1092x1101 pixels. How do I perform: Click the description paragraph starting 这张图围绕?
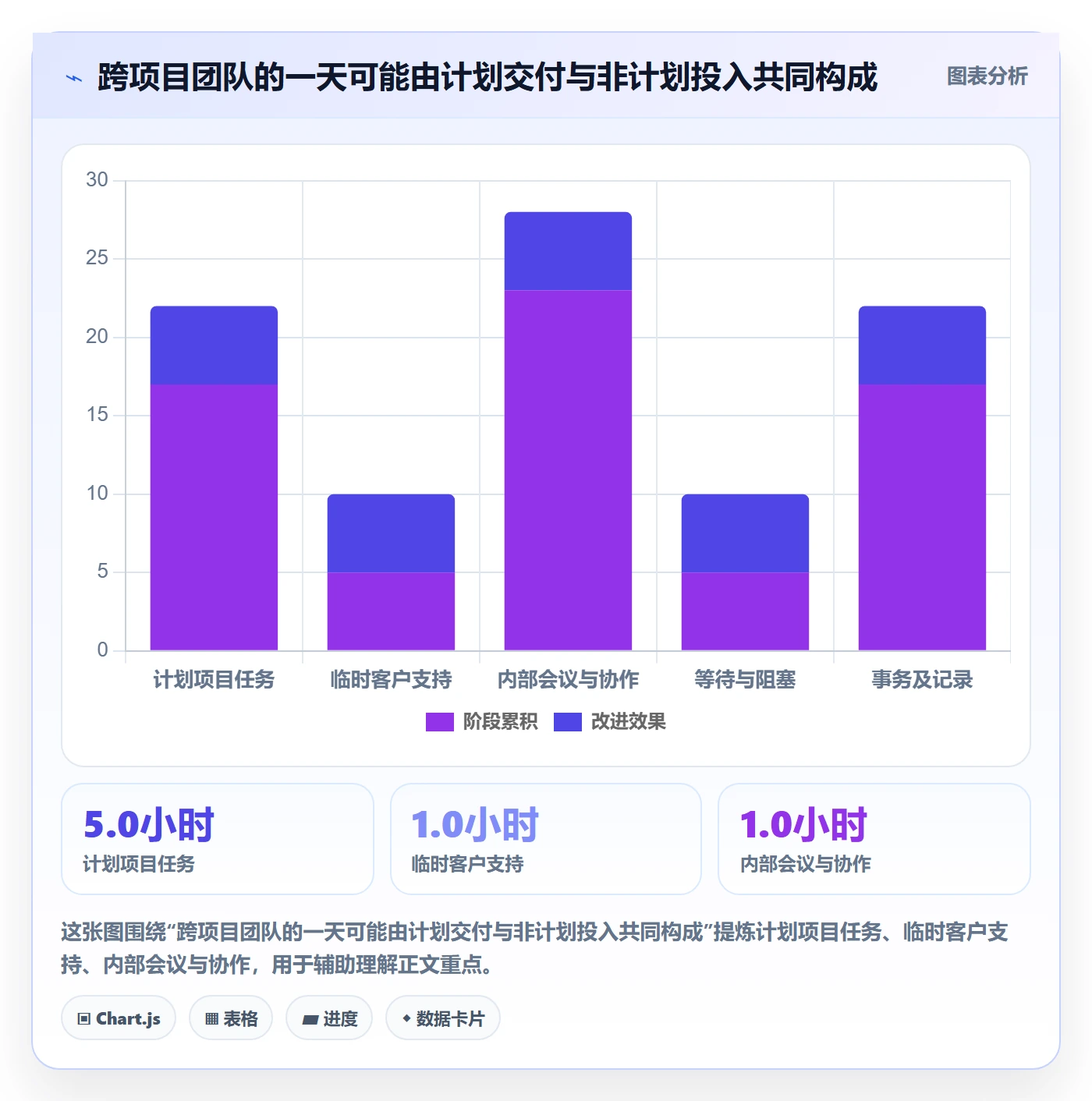[x=535, y=948]
